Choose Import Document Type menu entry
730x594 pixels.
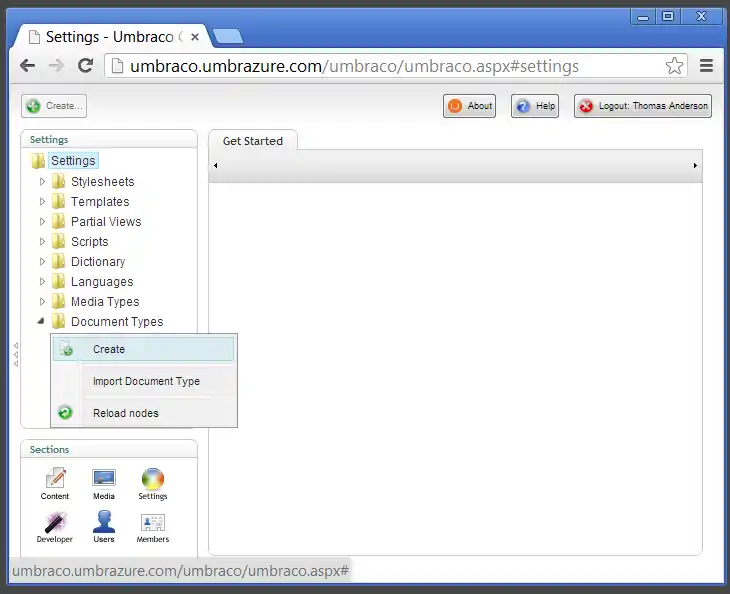click(146, 381)
